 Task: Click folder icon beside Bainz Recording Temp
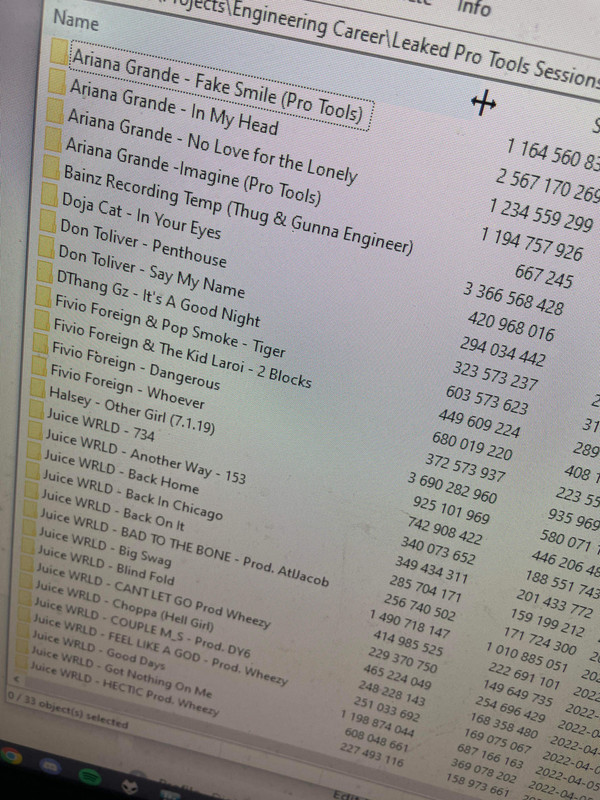click(x=51, y=166)
